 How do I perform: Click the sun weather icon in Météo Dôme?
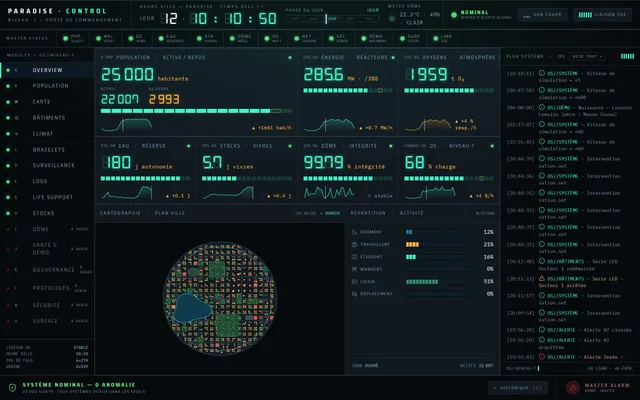[x=392, y=19]
